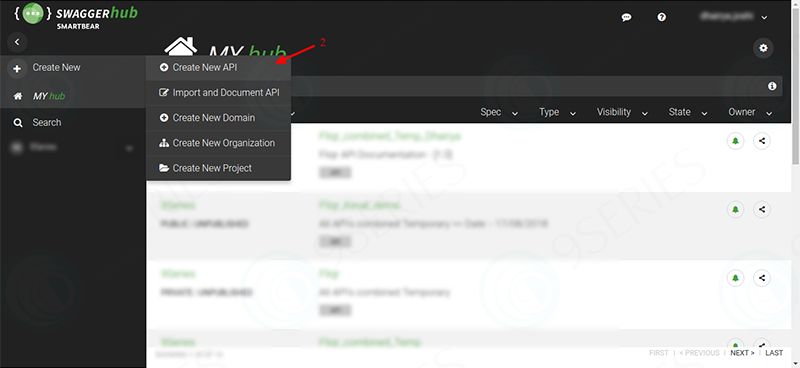This screenshot has width=800, height=368.
Task: Go to the NEXT page
Action: click(x=742, y=353)
